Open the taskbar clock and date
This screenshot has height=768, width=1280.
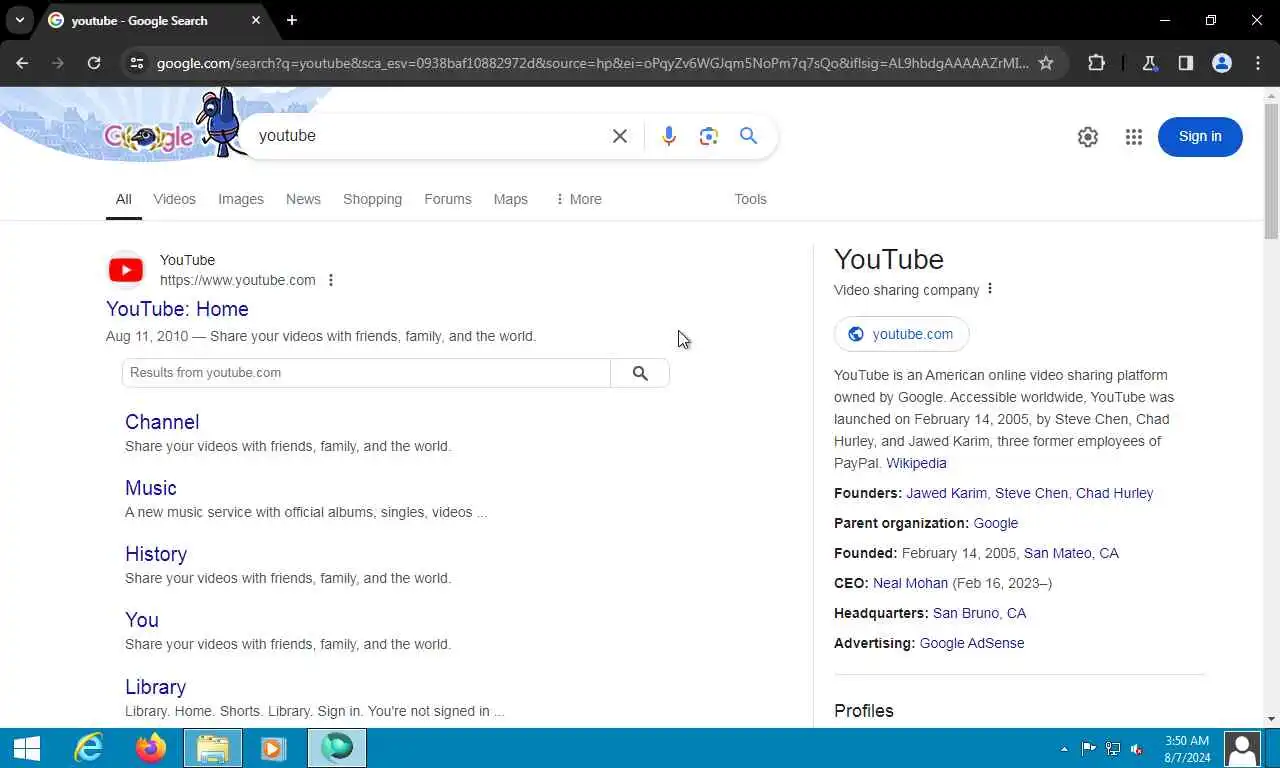[x=1187, y=749]
